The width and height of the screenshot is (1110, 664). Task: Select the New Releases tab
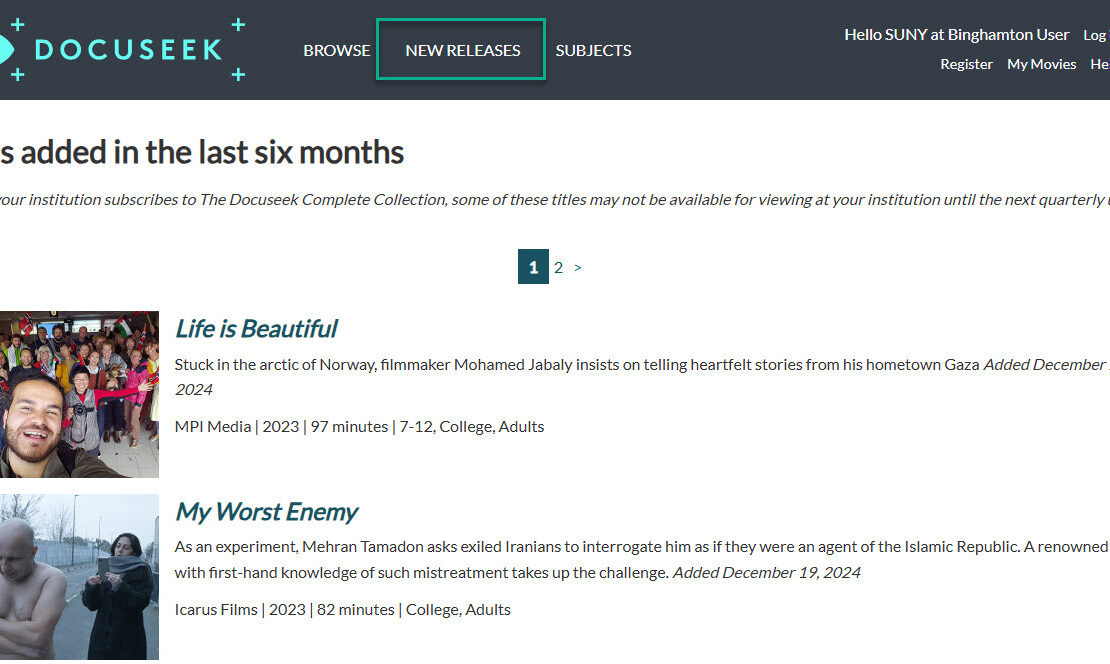click(461, 50)
